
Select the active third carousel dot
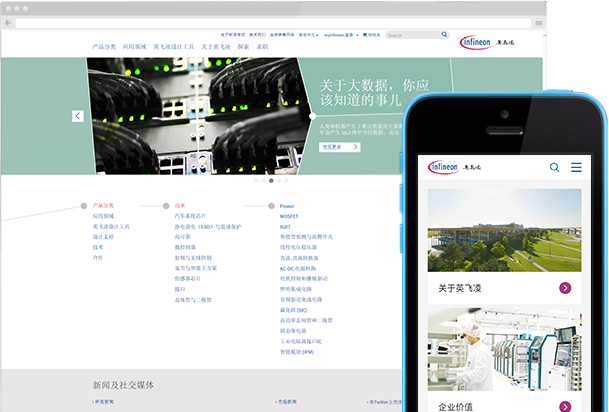click(271, 181)
